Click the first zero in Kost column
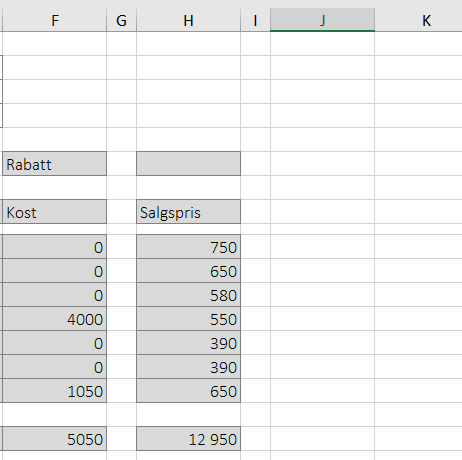The image size is (462, 460). tap(55, 247)
